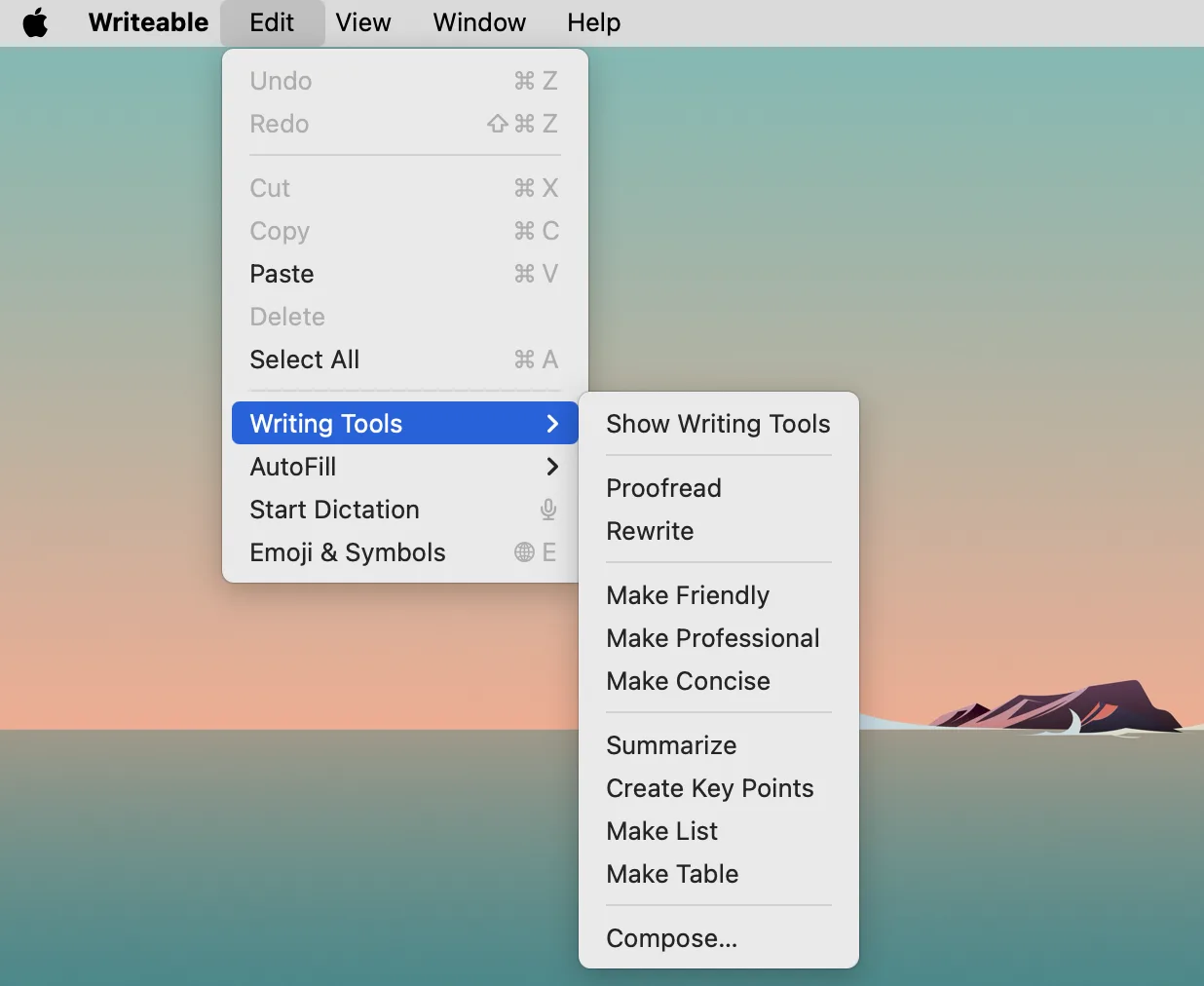Viewport: 1204px width, 986px height.
Task: Click Show Writing Tools
Action: (718, 424)
